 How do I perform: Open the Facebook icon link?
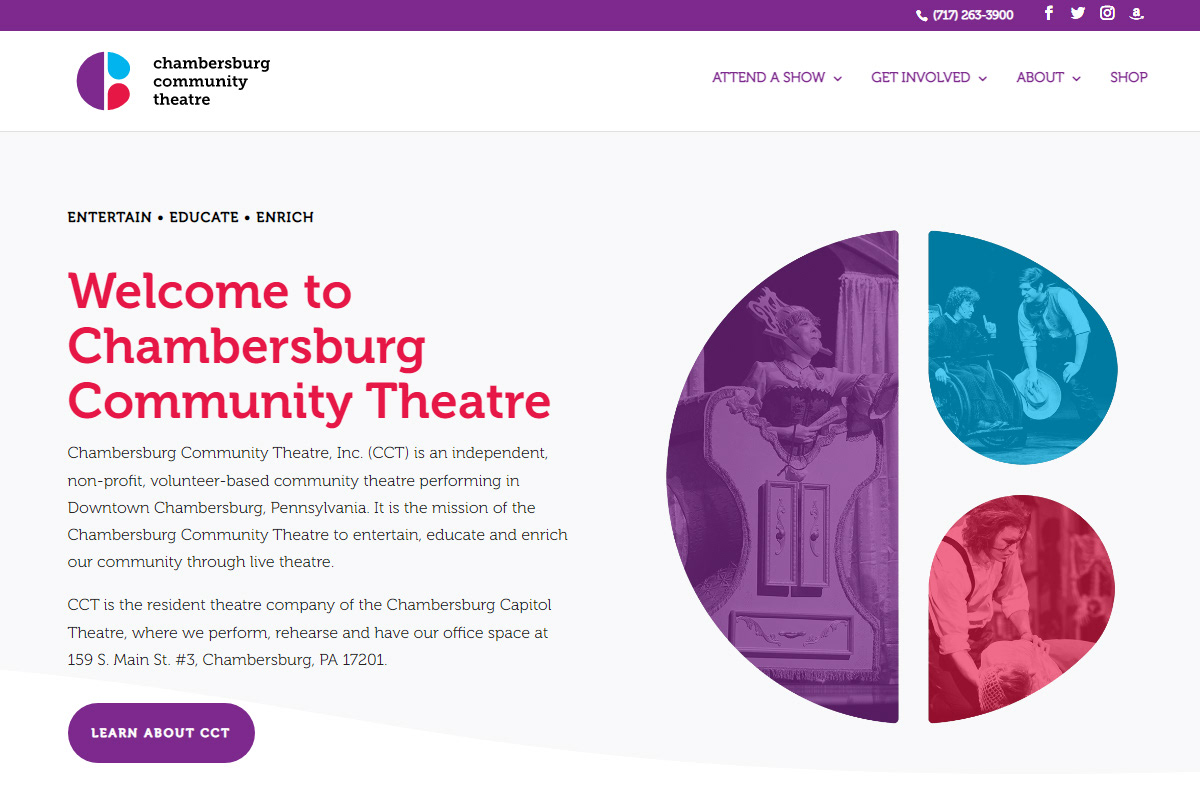pyautogui.click(x=1049, y=13)
